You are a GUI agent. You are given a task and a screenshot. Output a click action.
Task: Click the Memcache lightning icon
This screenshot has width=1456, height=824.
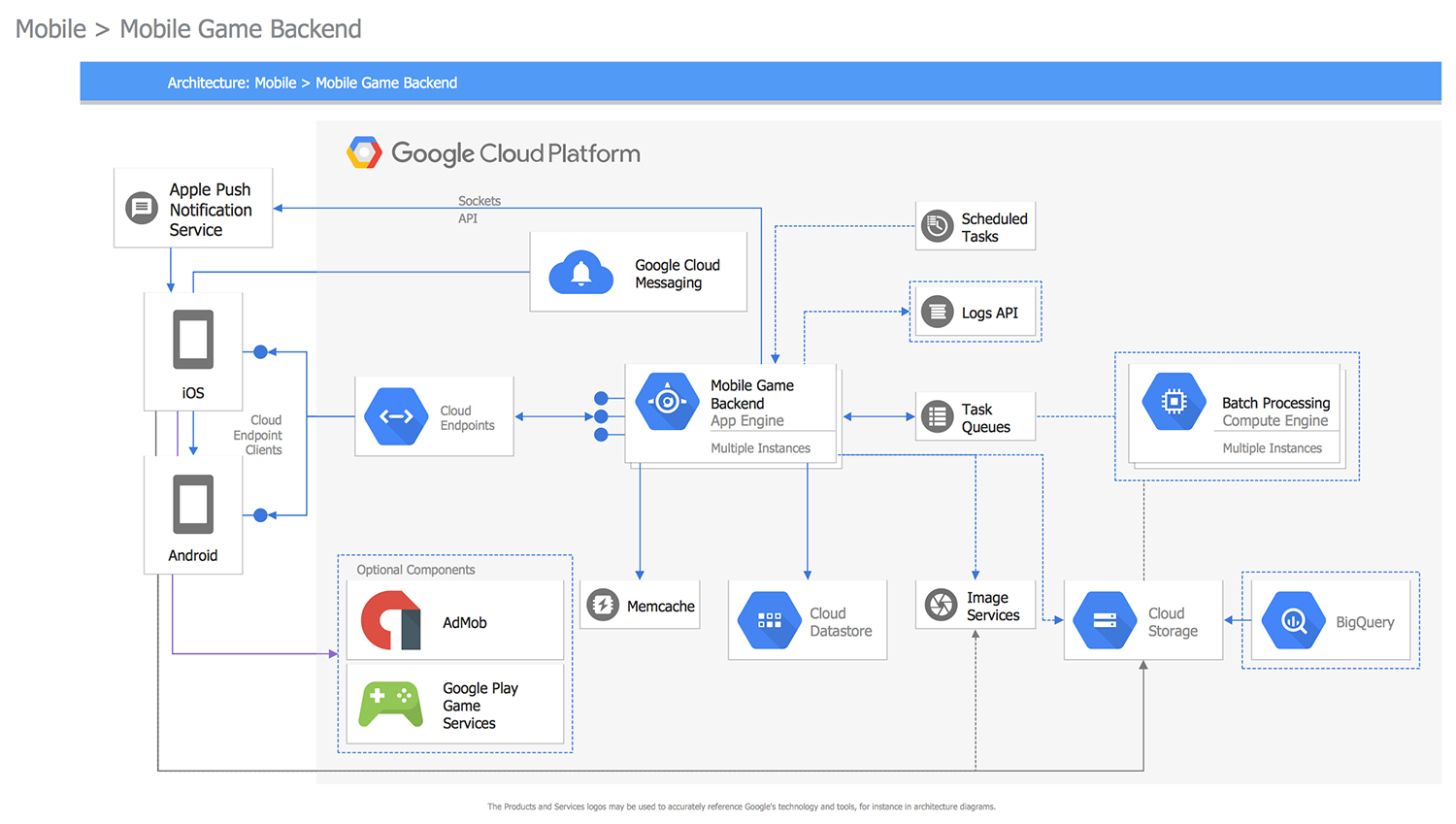[x=603, y=606]
